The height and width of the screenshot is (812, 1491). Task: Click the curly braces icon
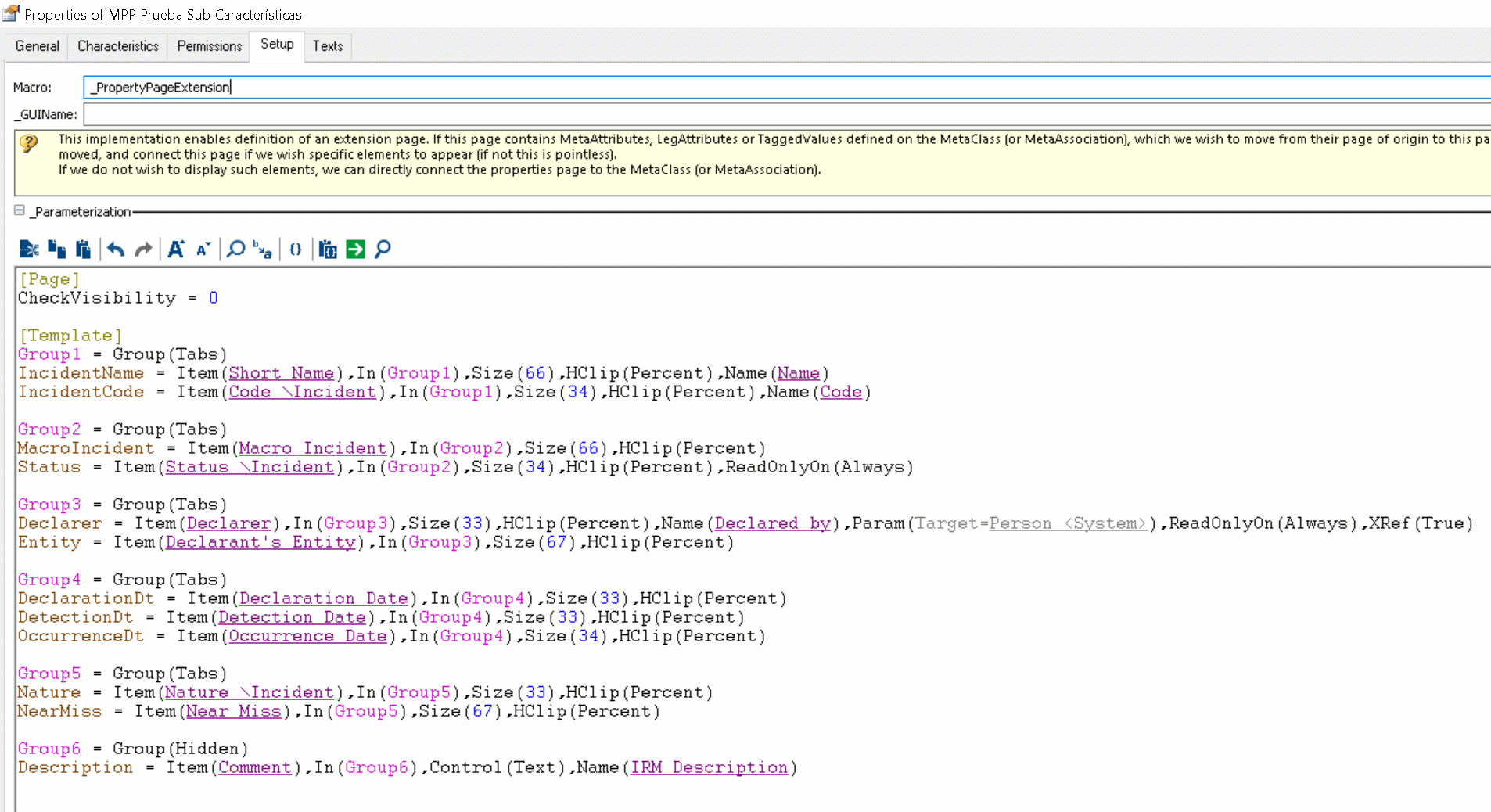[296, 250]
